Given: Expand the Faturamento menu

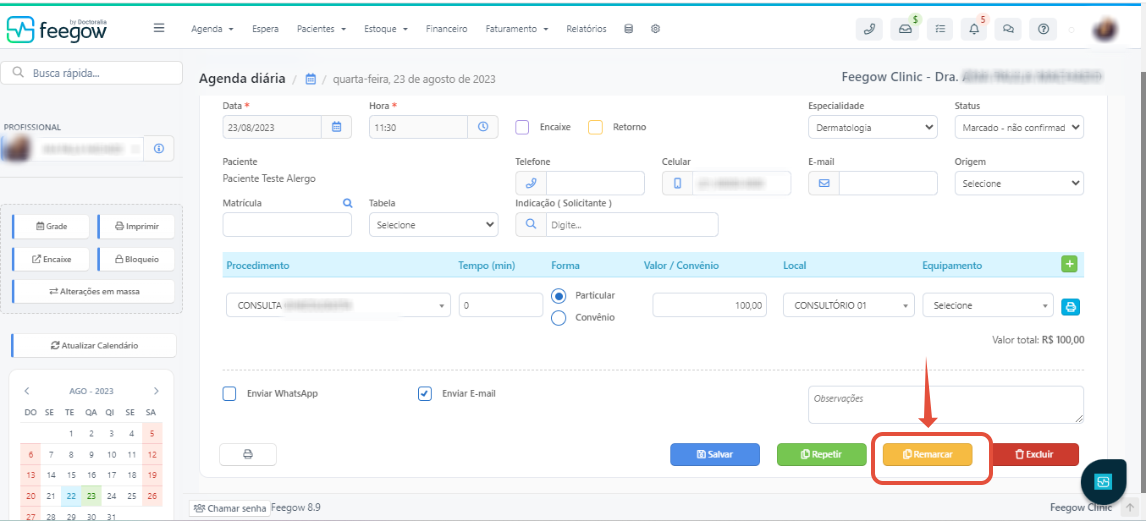Looking at the screenshot, I should coord(517,29).
